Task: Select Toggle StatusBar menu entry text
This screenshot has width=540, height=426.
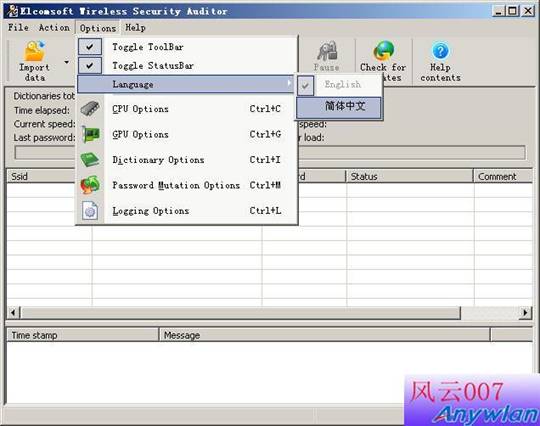Action: [153, 65]
